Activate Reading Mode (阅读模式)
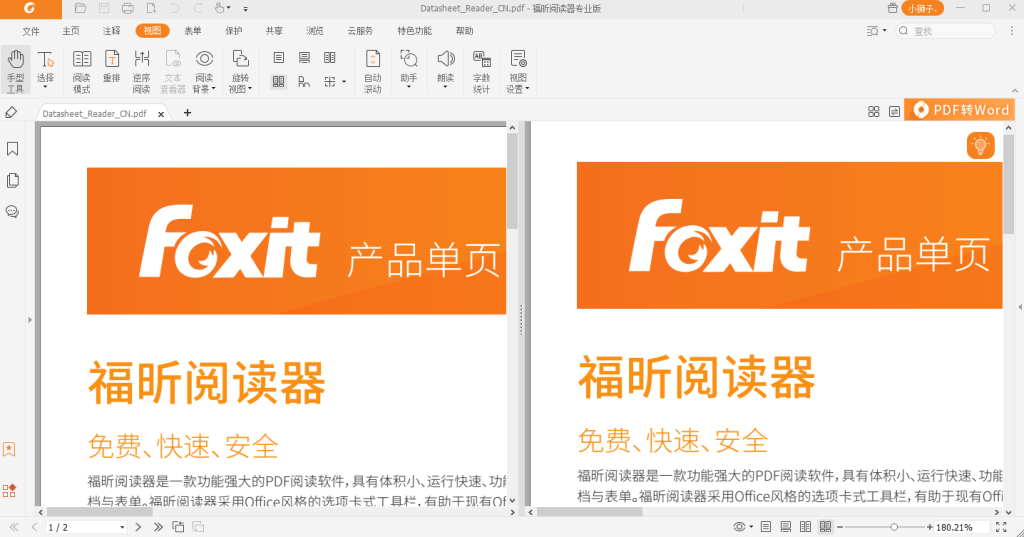The height and width of the screenshot is (537, 1024). coord(82,71)
